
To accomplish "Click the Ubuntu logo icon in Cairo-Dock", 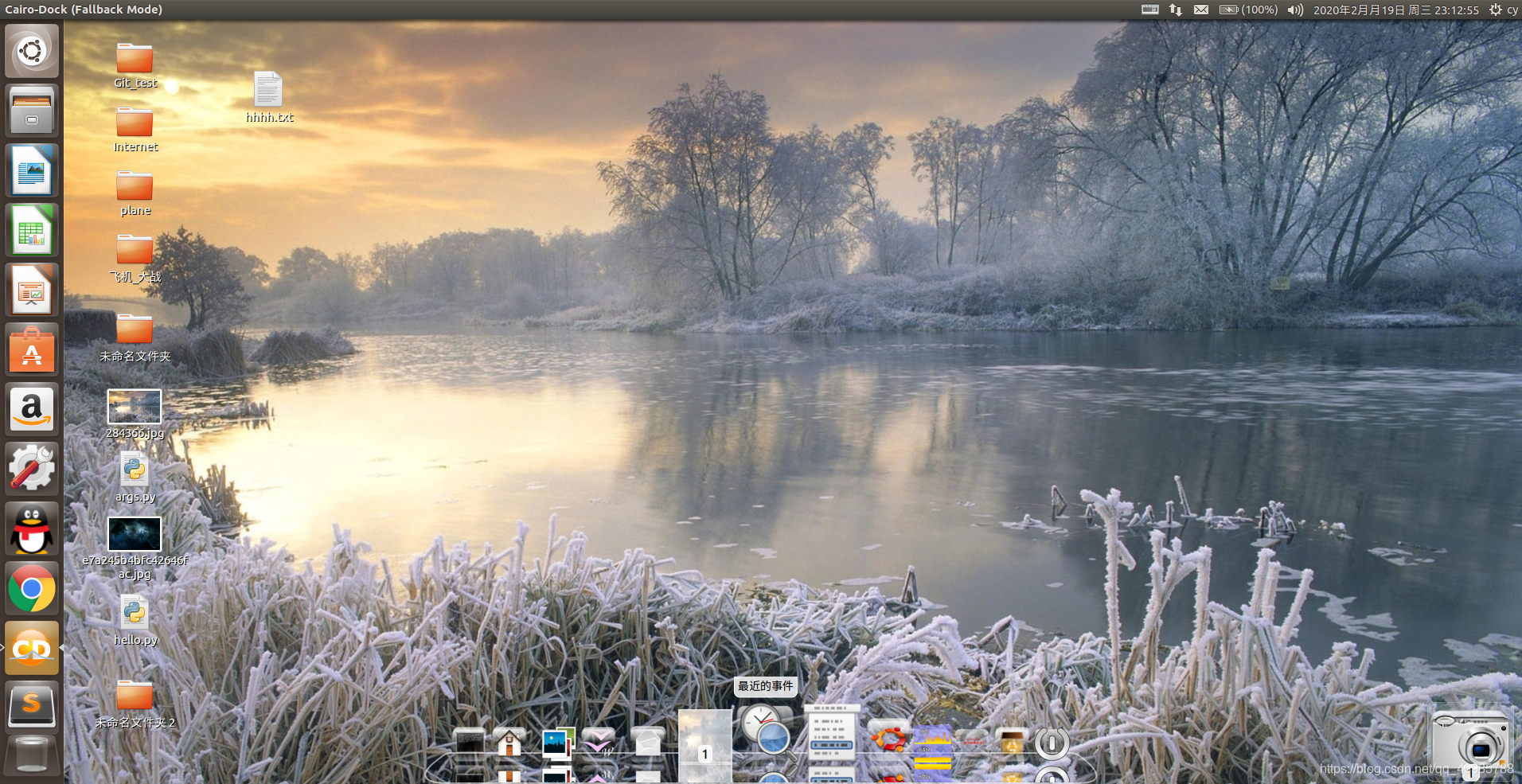I will (888, 739).
